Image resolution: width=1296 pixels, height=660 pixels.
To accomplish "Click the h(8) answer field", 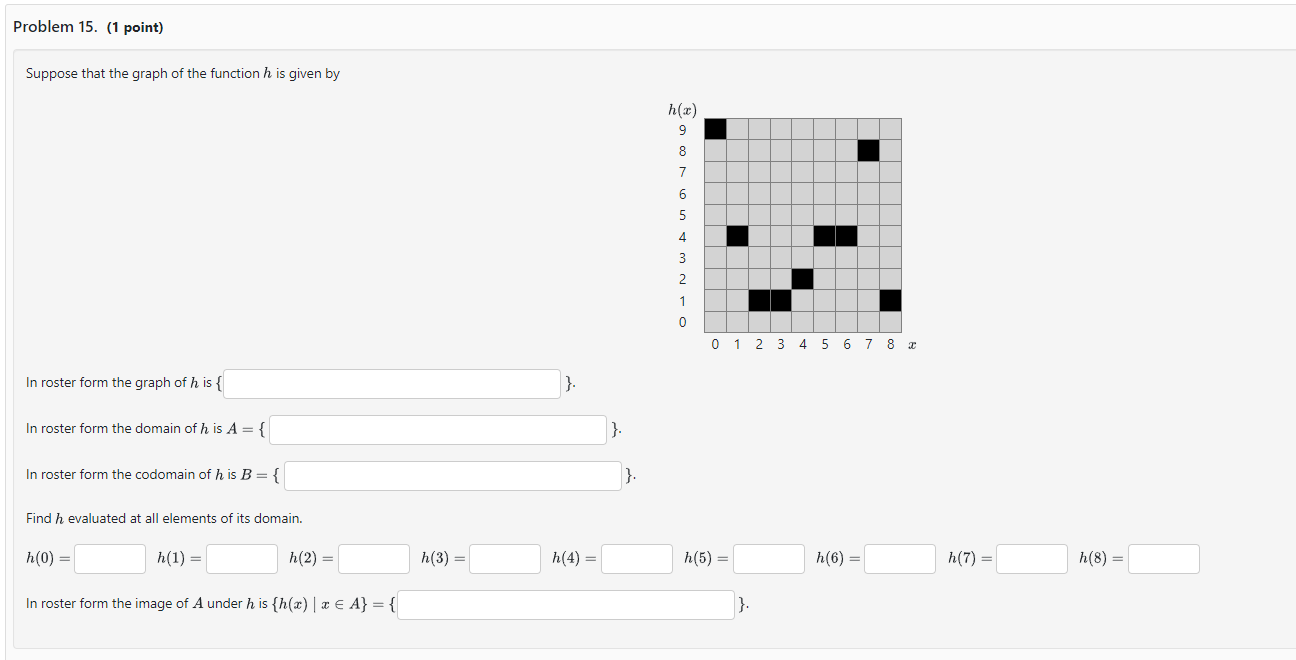I will point(1163,558).
